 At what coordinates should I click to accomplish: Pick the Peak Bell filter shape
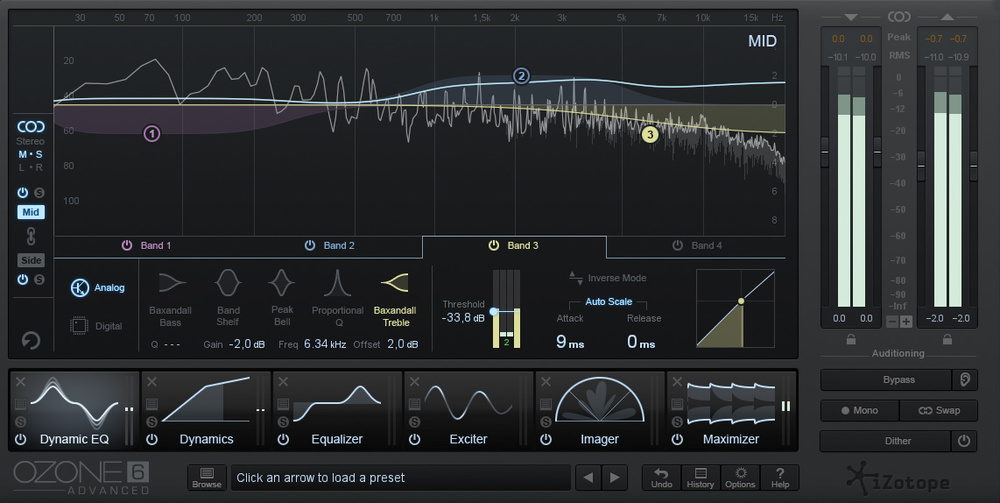(x=282, y=298)
